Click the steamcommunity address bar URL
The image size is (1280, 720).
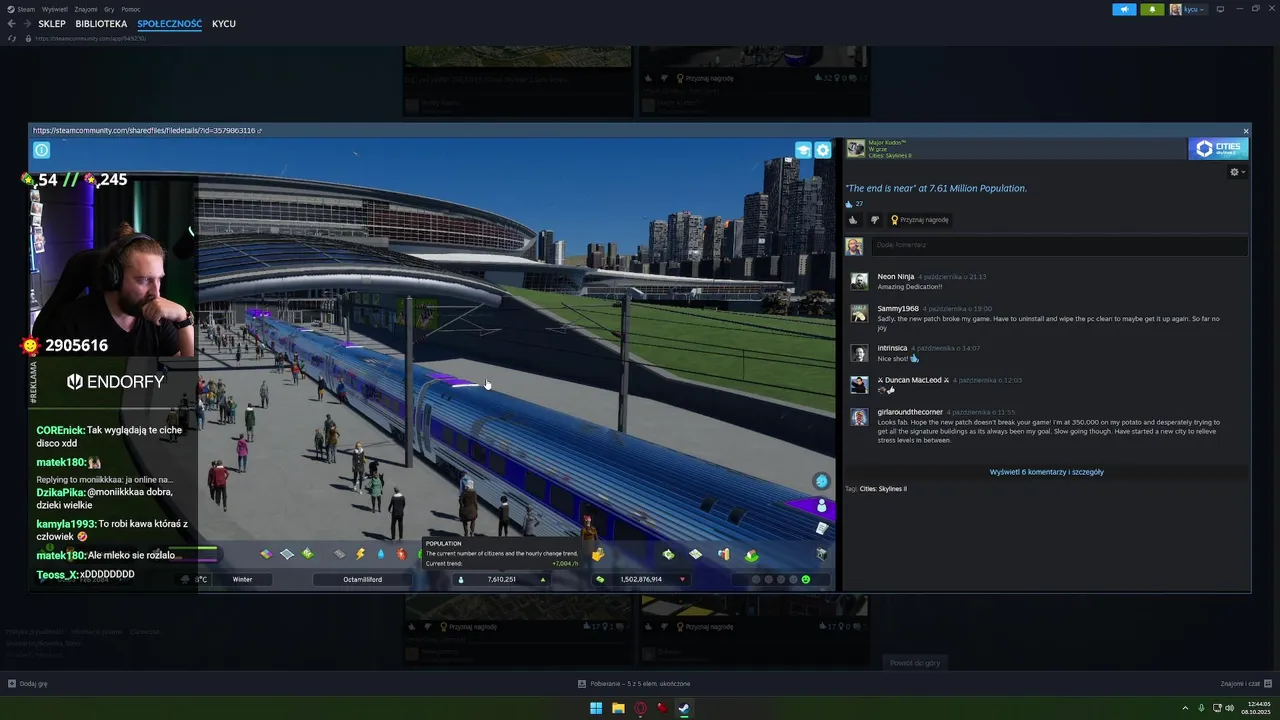pos(91,38)
